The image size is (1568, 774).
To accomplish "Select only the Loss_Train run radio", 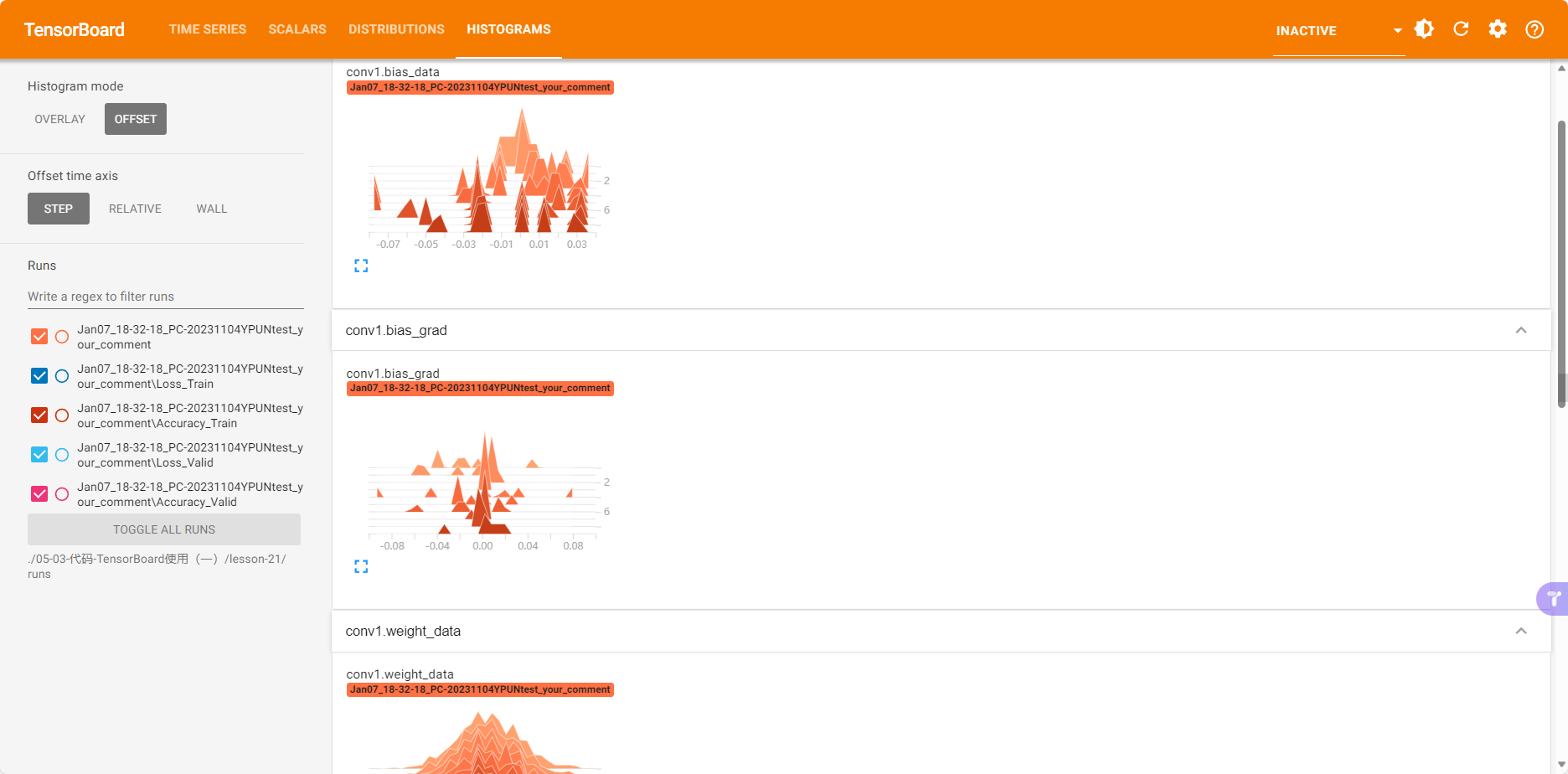I will pyautogui.click(x=62, y=376).
